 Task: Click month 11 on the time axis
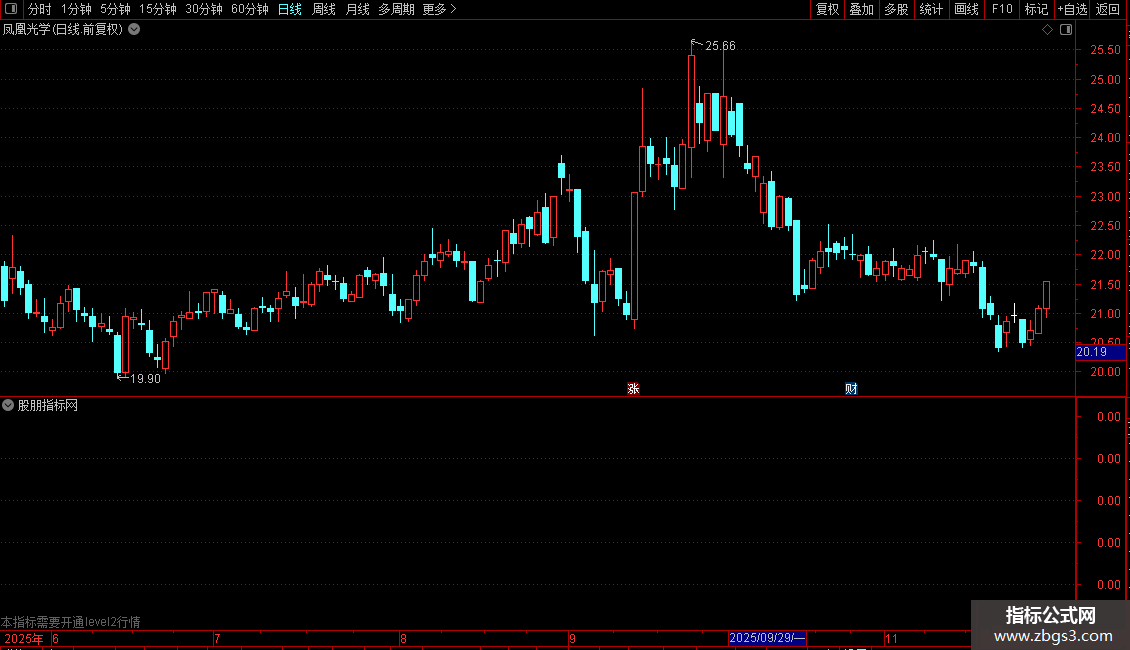(891, 638)
